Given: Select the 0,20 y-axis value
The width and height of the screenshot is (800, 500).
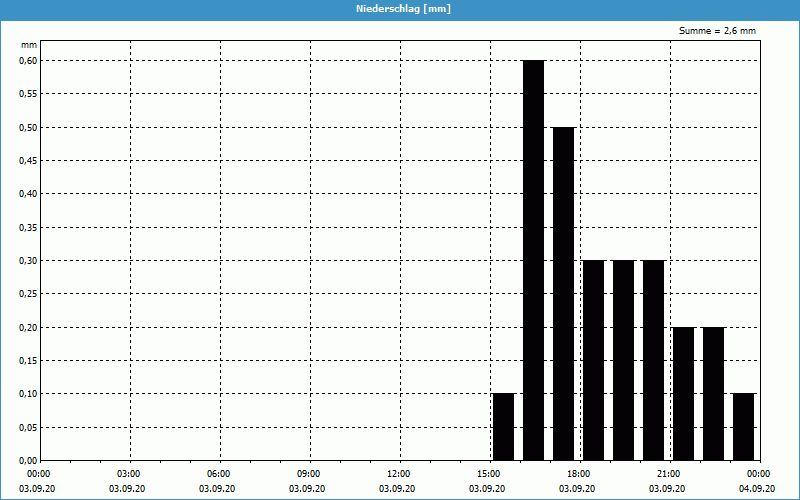Looking at the screenshot, I should tap(28, 328).
